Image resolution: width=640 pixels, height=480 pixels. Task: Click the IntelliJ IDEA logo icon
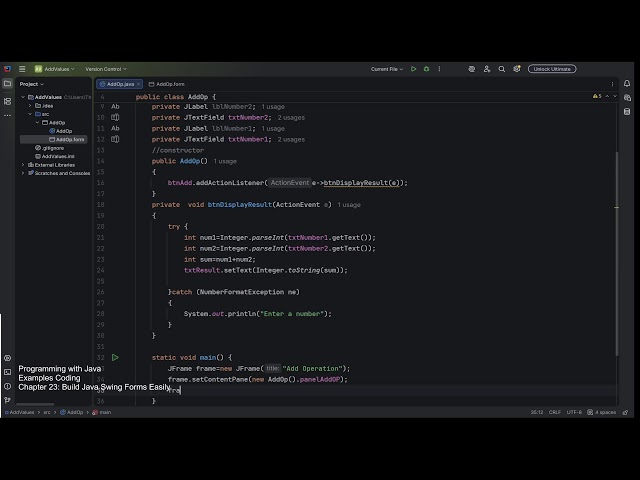(7, 69)
